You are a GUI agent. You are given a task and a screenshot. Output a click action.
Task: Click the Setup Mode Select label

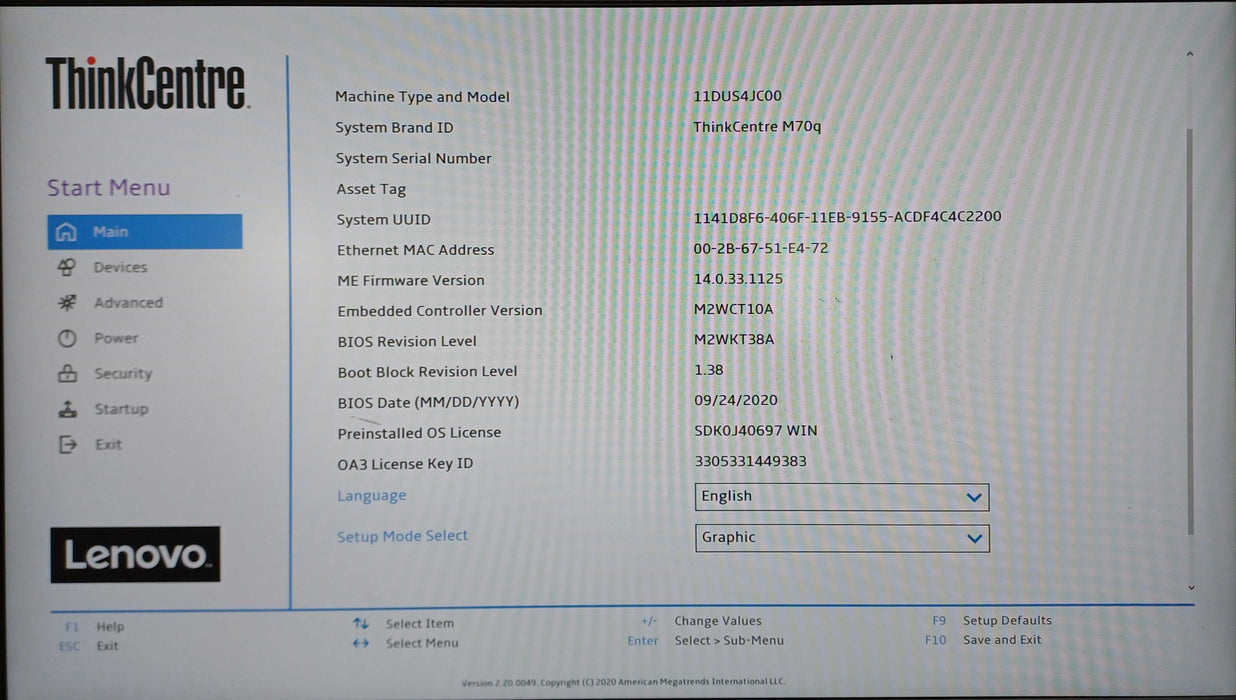click(x=403, y=536)
